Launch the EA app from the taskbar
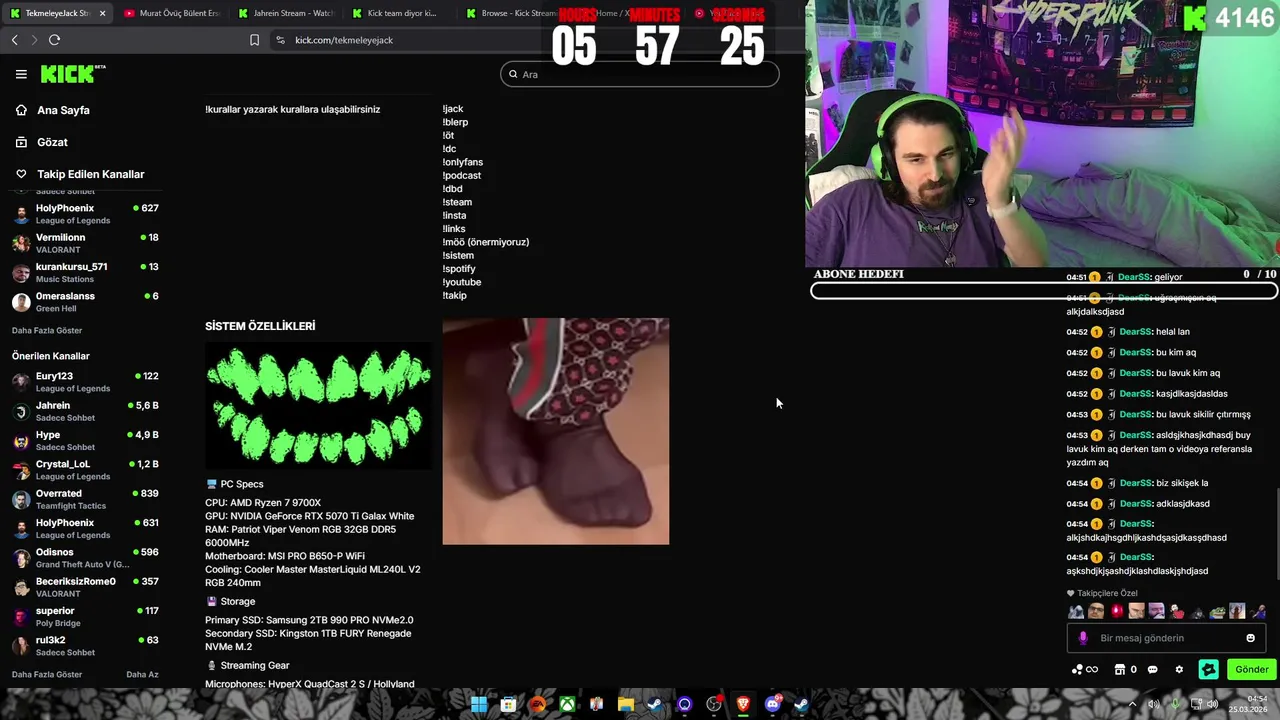Image resolution: width=1280 pixels, height=720 pixels. tap(538, 704)
